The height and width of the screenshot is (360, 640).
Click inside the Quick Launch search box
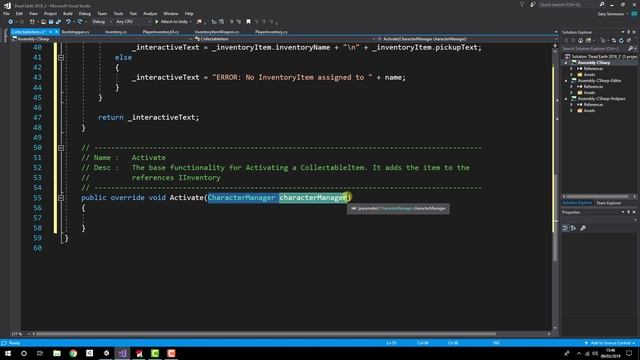coord(567,4)
